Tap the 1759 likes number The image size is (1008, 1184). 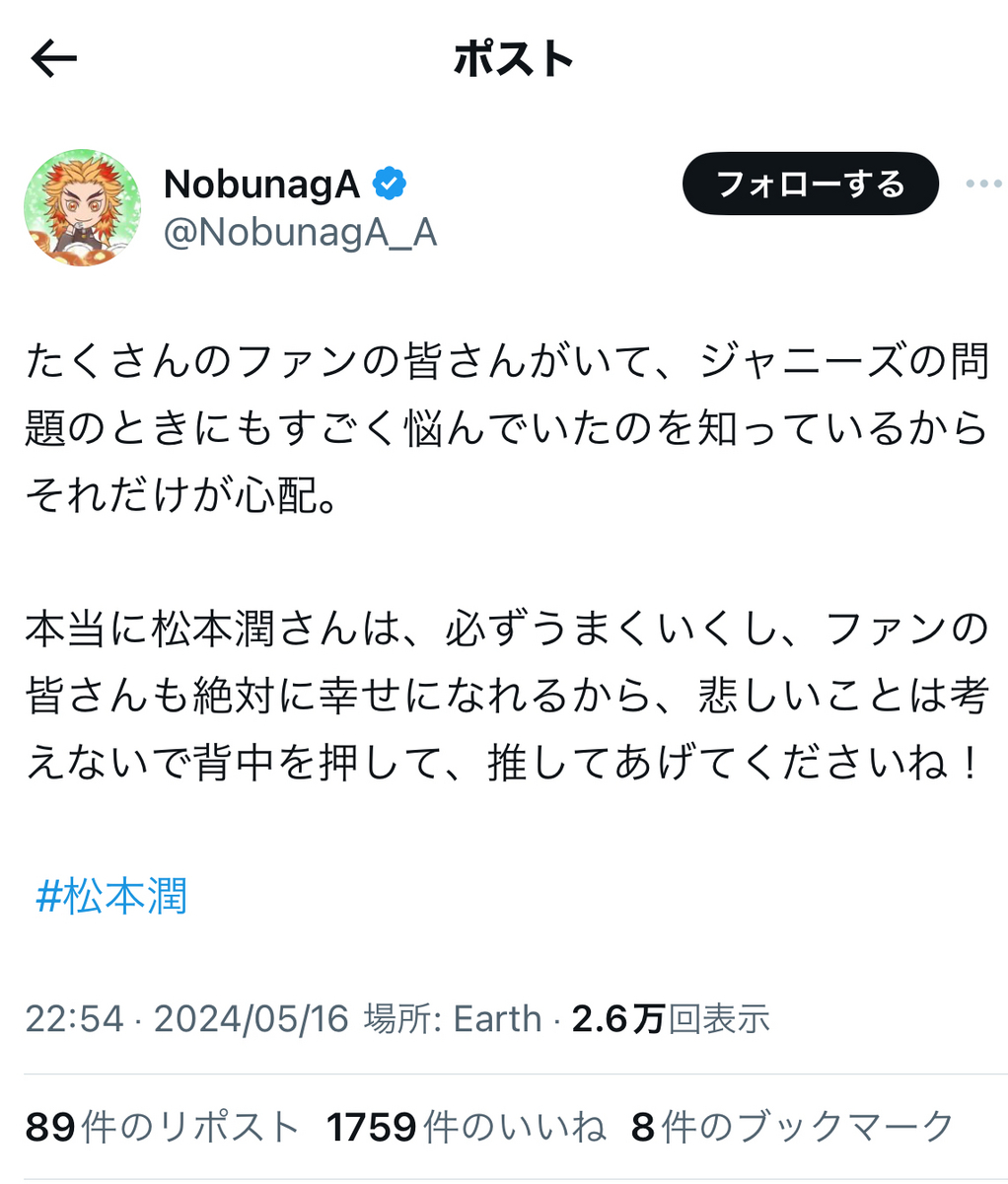click(371, 1127)
